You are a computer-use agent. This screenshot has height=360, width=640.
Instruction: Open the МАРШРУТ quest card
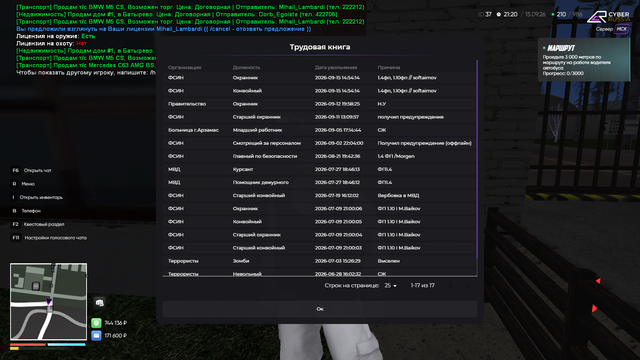(584, 60)
